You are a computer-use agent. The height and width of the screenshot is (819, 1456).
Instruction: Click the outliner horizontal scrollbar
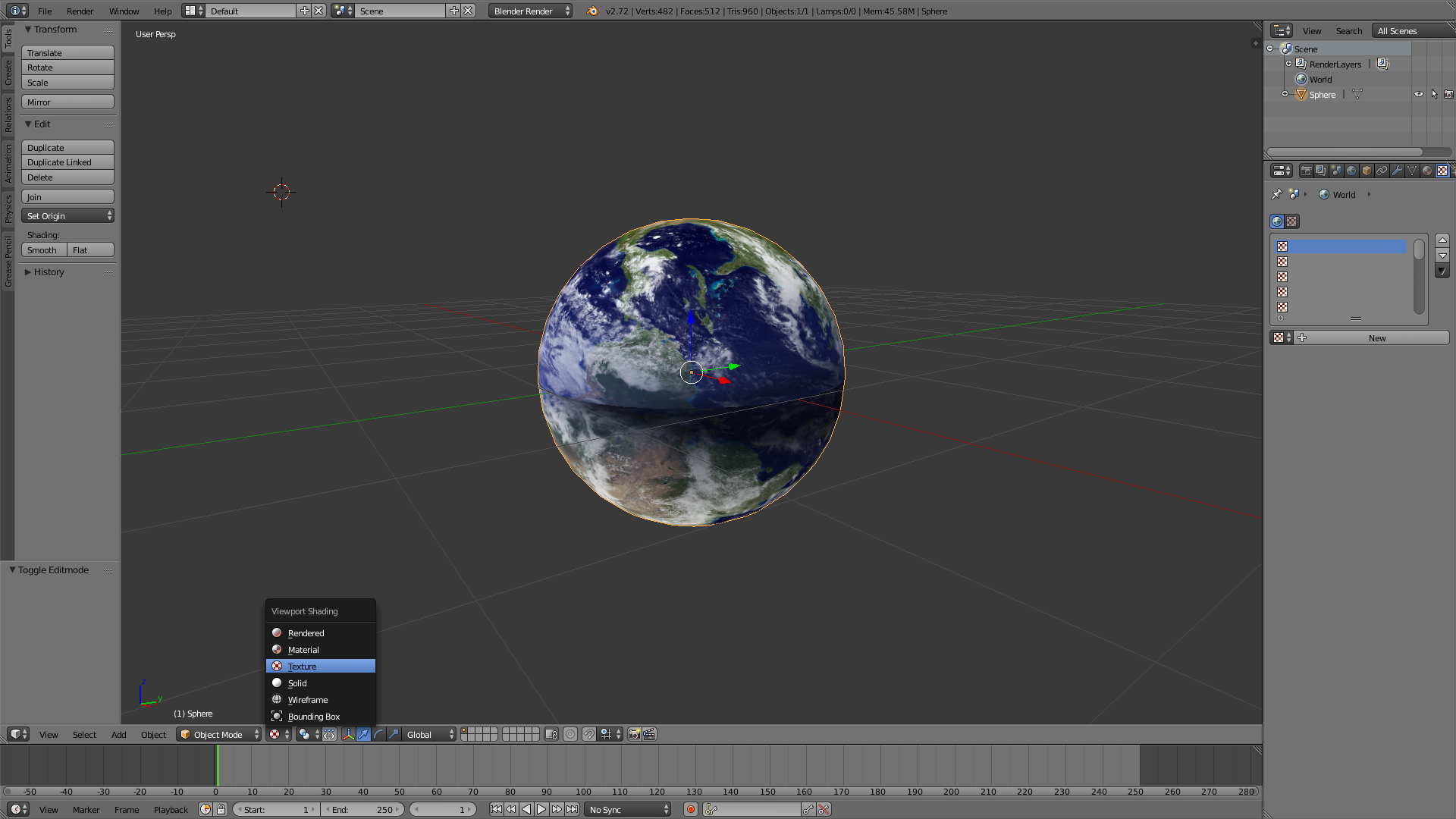click(x=1345, y=152)
